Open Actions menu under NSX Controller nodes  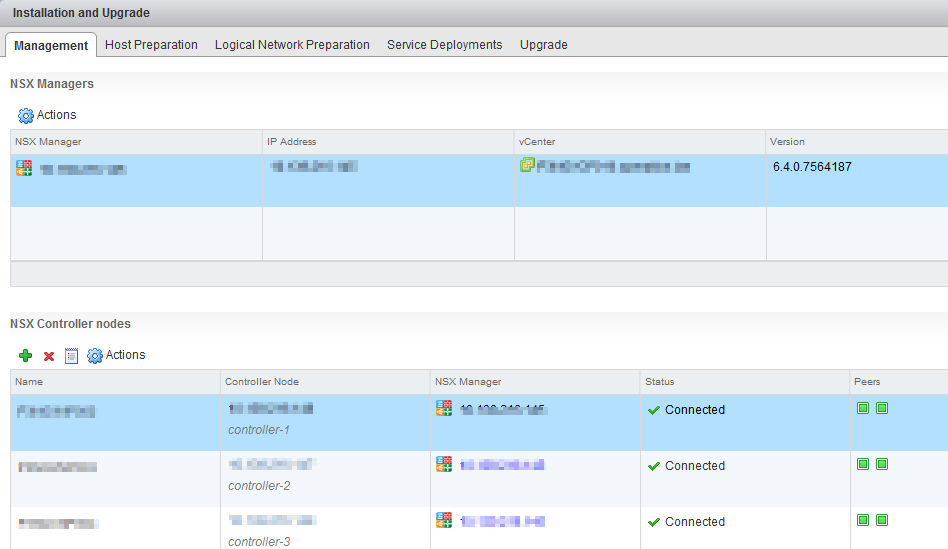coord(125,355)
